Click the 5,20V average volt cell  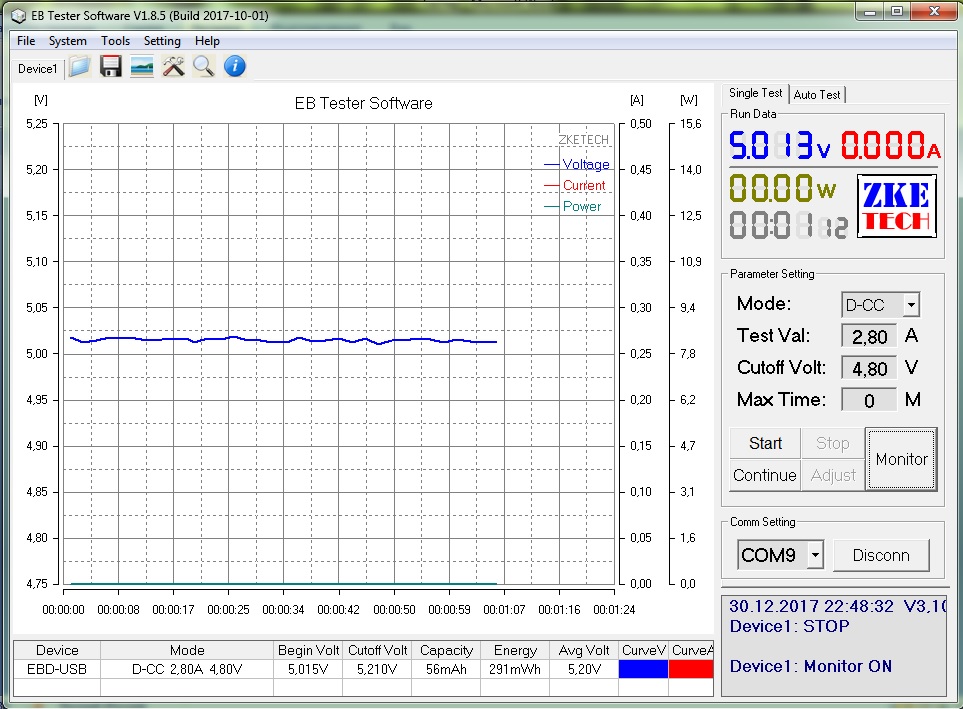point(584,669)
